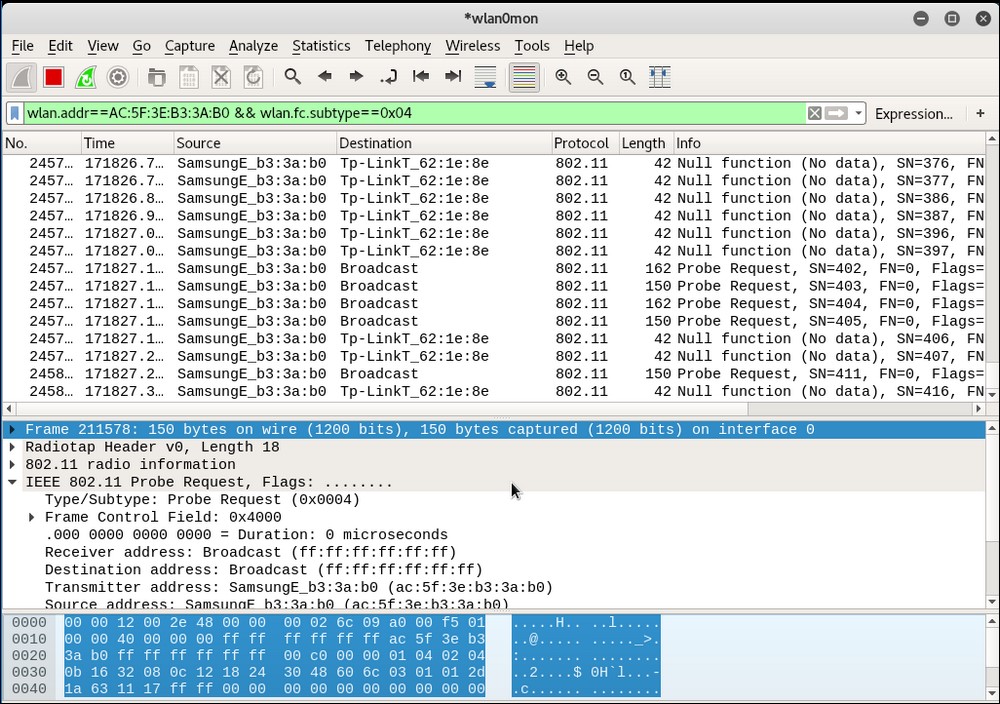Screen dimensions: 1000x704
Task: Click the start capture shark fin icon
Action: coord(22,77)
